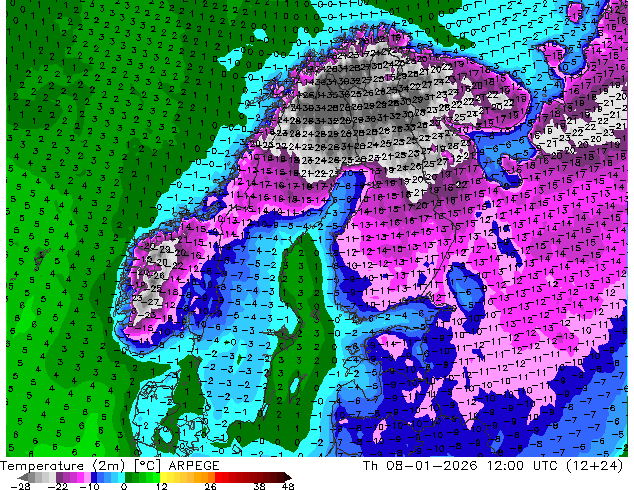Click the date "Th 08-01-2026"

coord(420,466)
